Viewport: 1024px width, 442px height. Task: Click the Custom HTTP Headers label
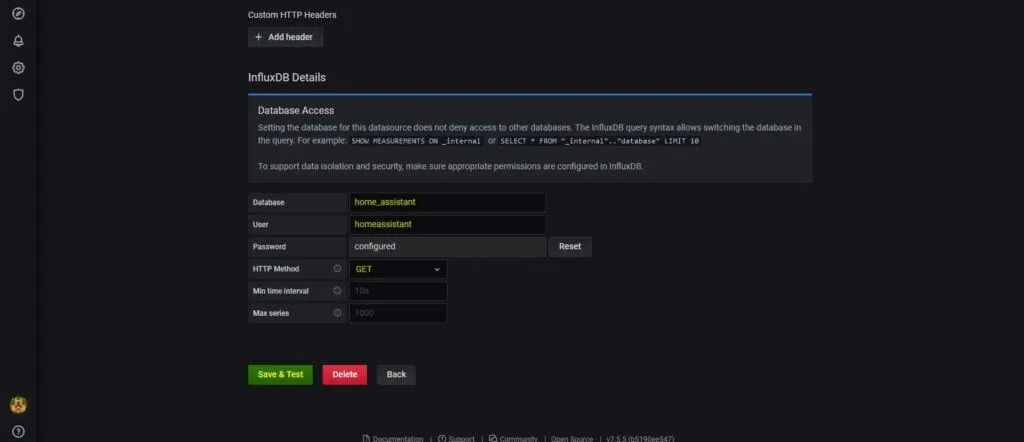pos(293,14)
